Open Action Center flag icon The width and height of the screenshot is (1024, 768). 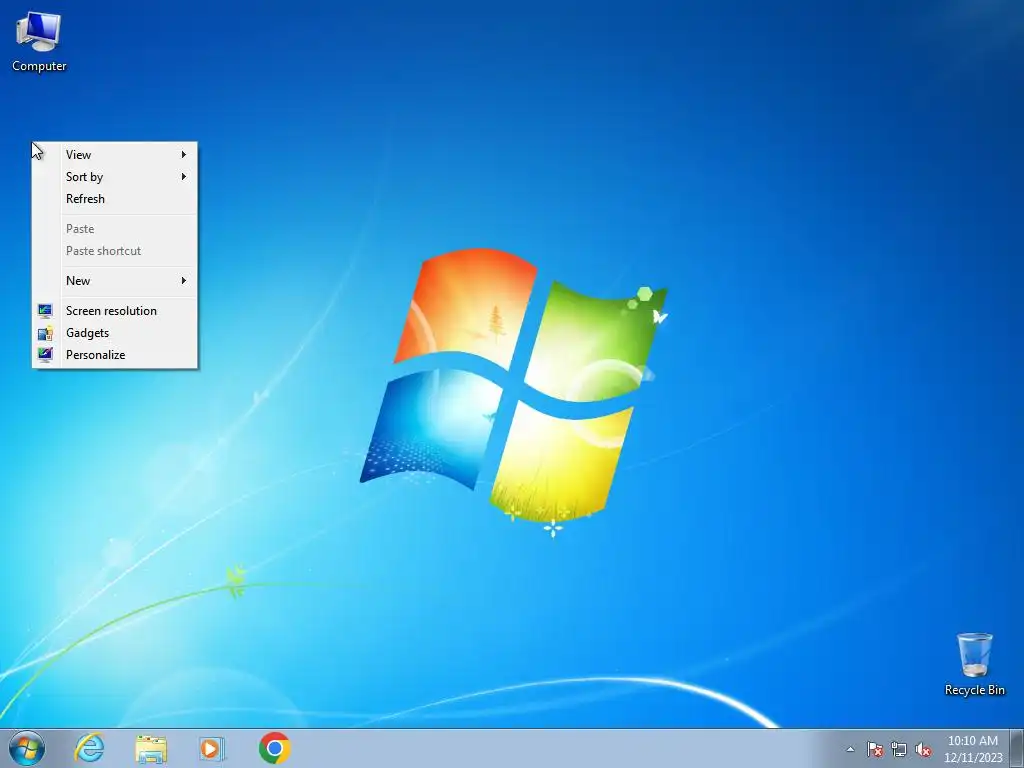coord(874,749)
